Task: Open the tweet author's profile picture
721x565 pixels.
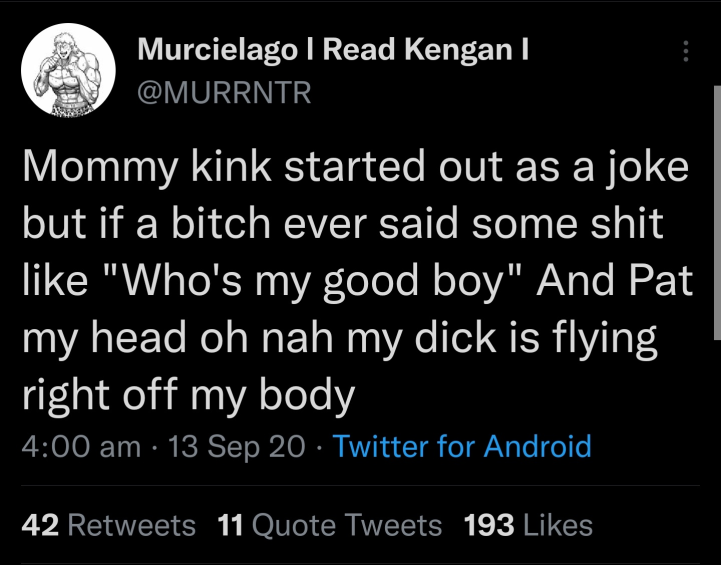Action: tap(68, 70)
